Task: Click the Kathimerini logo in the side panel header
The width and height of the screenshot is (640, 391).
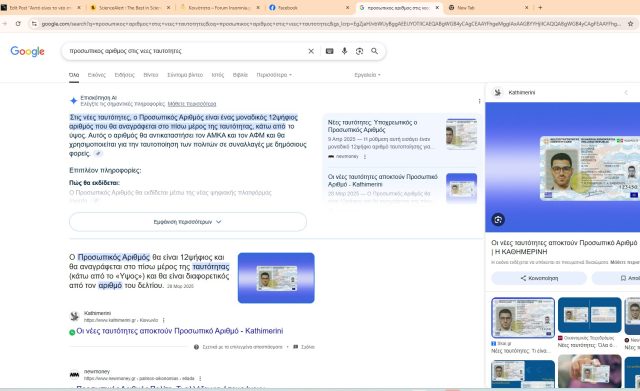Action: pyautogui.click(x=498, y=93)
